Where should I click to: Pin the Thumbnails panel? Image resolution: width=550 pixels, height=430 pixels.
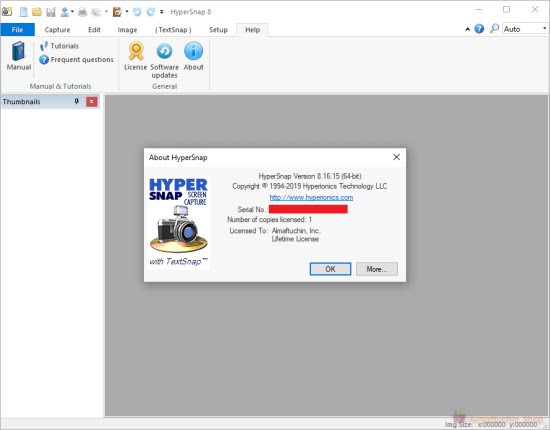point(76,102)
